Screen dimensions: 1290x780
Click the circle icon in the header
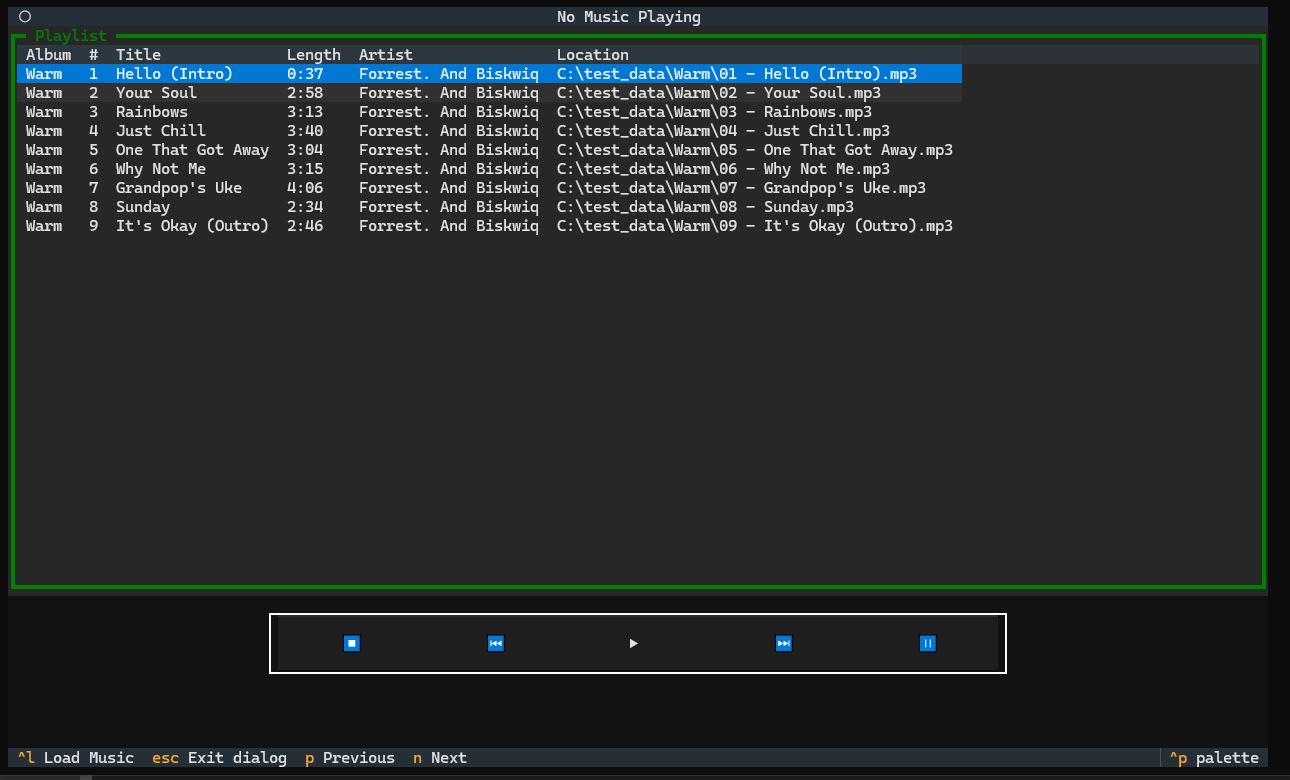pyautogui.click(x=25, y=17)
